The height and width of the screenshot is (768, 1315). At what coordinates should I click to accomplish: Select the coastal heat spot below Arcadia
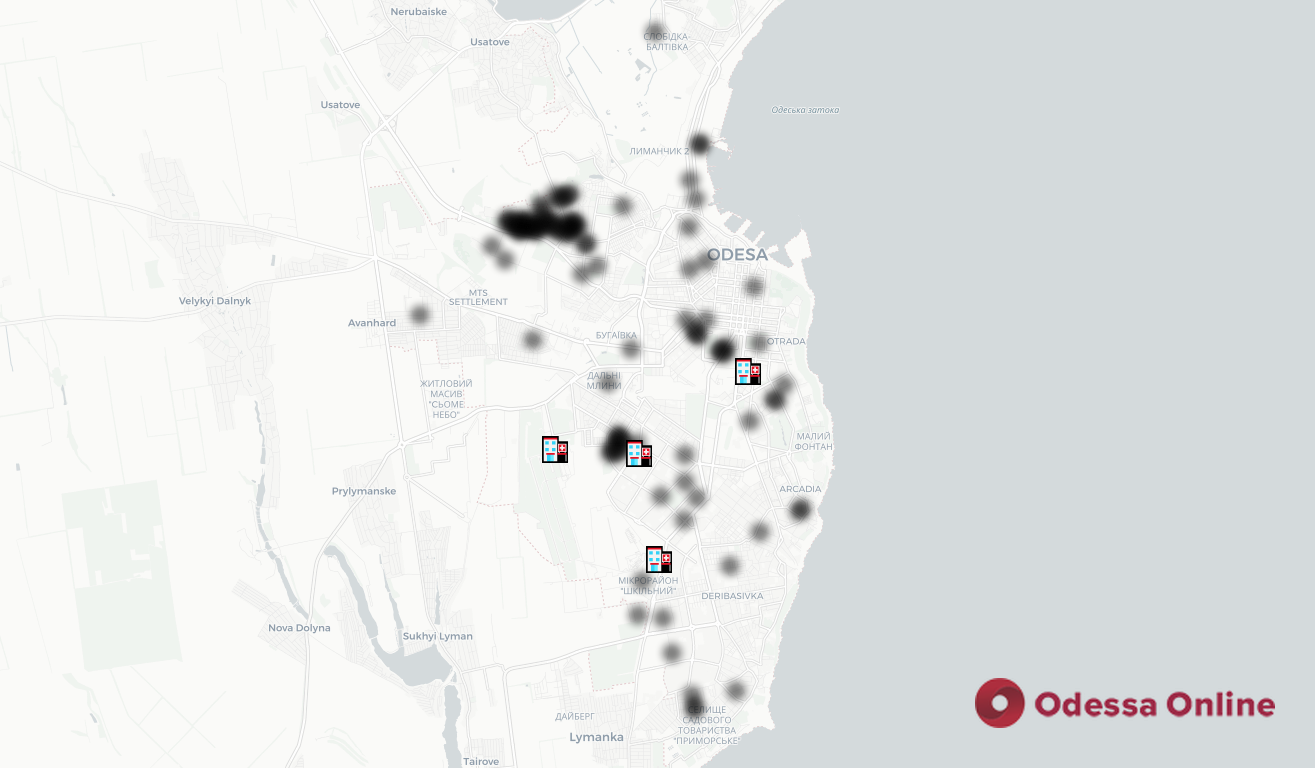coord(800,510)
